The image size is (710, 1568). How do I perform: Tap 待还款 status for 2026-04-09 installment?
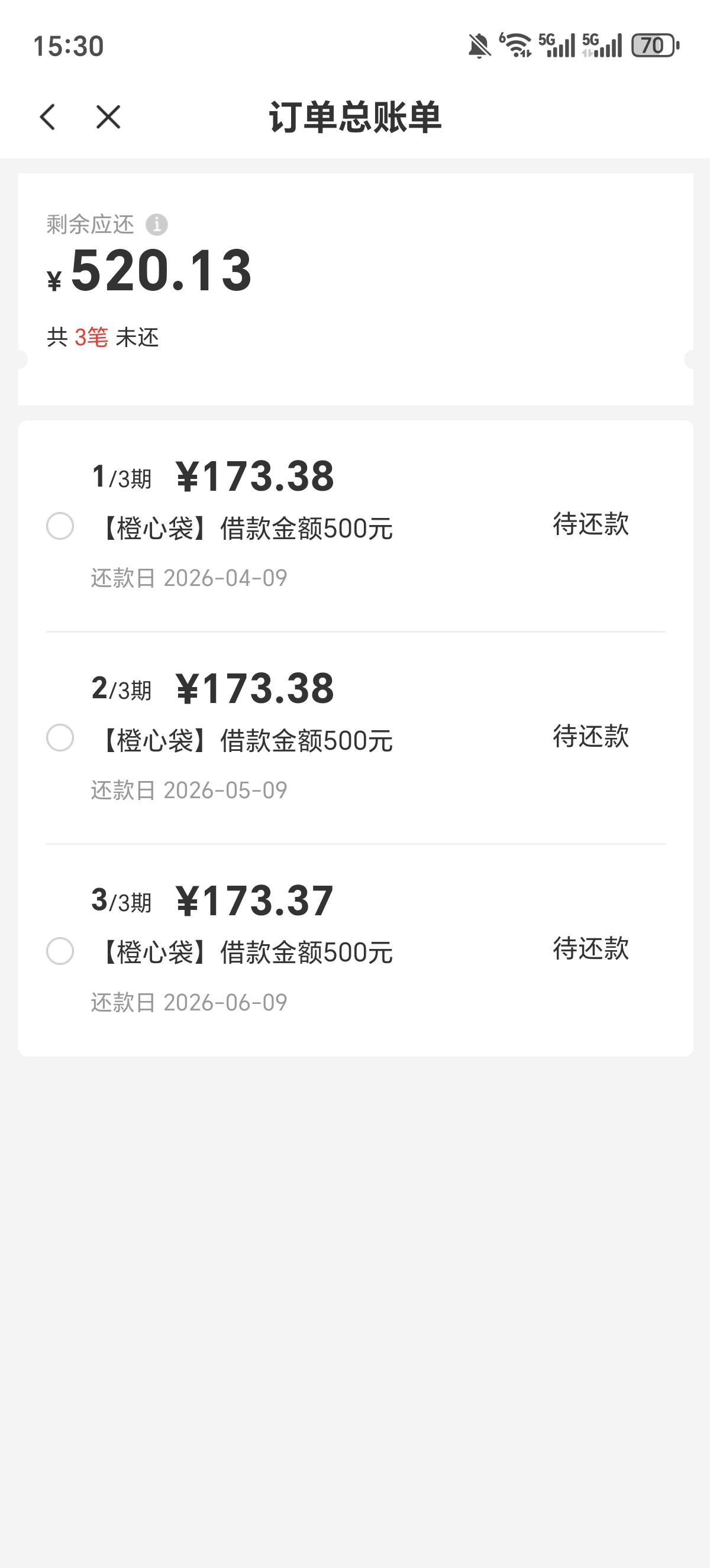[590, 524]
